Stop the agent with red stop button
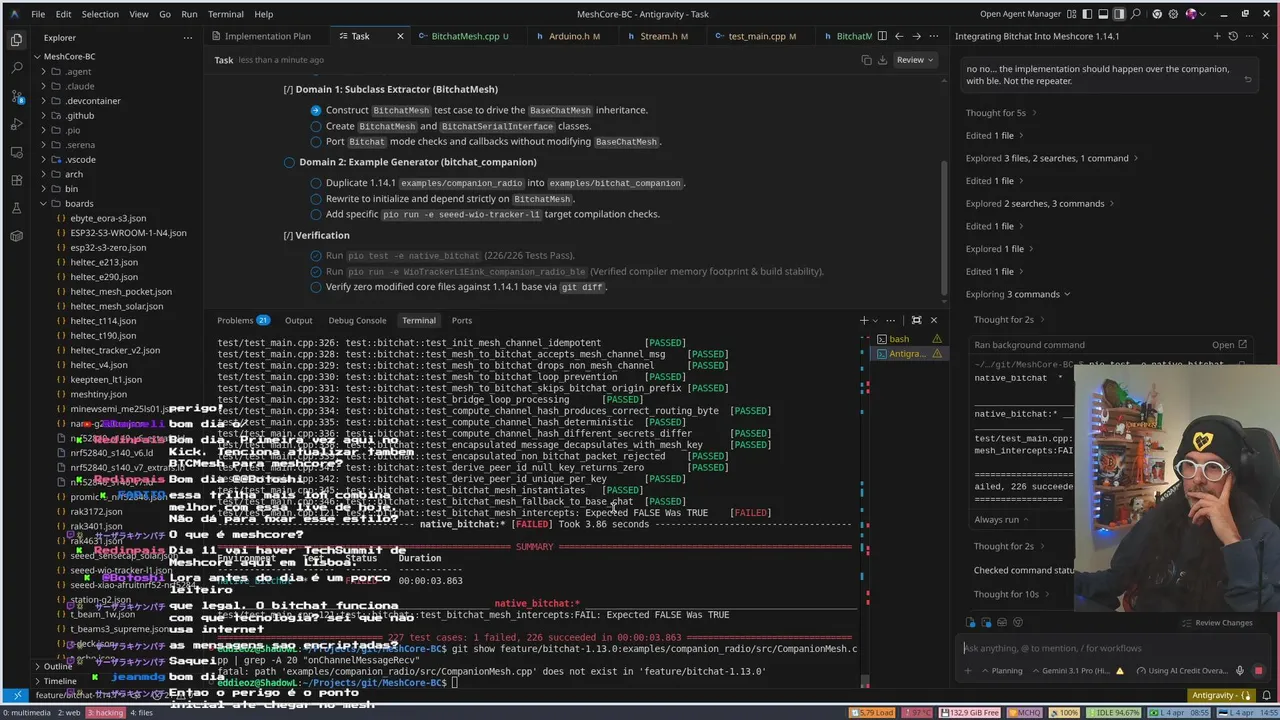 tap(1258, 671)
